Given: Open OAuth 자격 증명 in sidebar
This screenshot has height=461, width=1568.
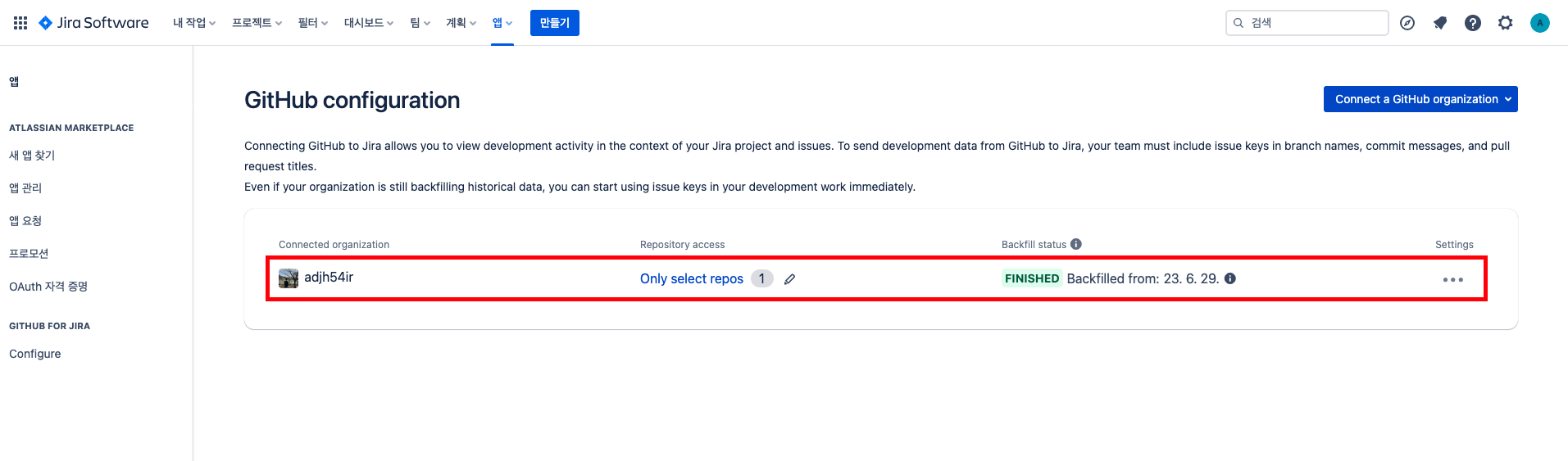Looking at the screenshot, I should (48, 287).
